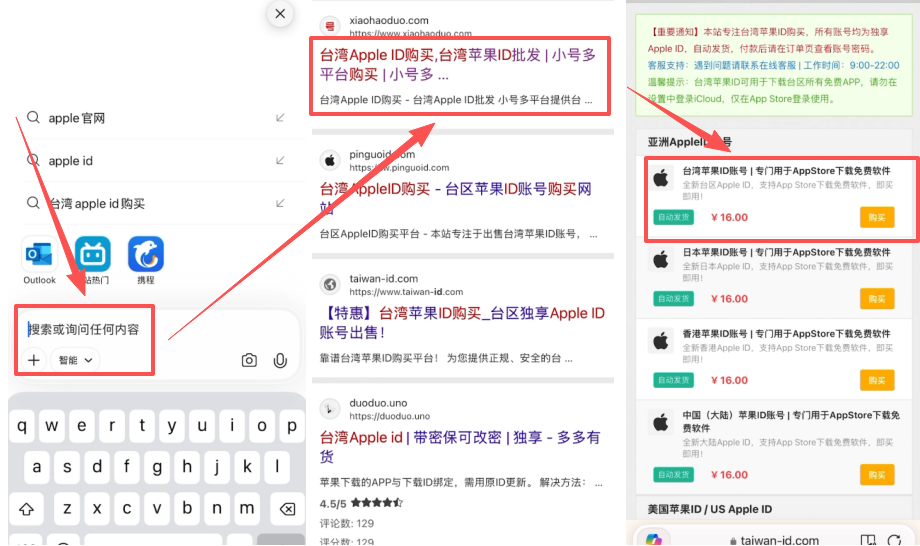Fill 'apple 官网' suggestion using arrow icon

pos(280,118)
